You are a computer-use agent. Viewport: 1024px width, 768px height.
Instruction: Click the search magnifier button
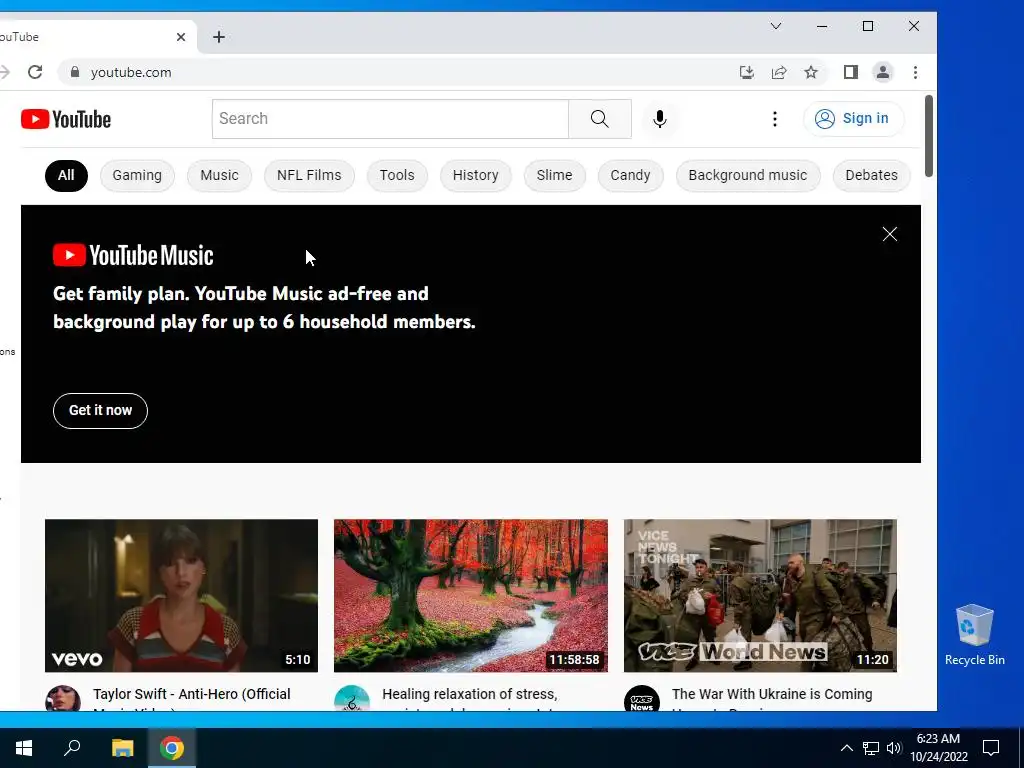coord(600,119)
